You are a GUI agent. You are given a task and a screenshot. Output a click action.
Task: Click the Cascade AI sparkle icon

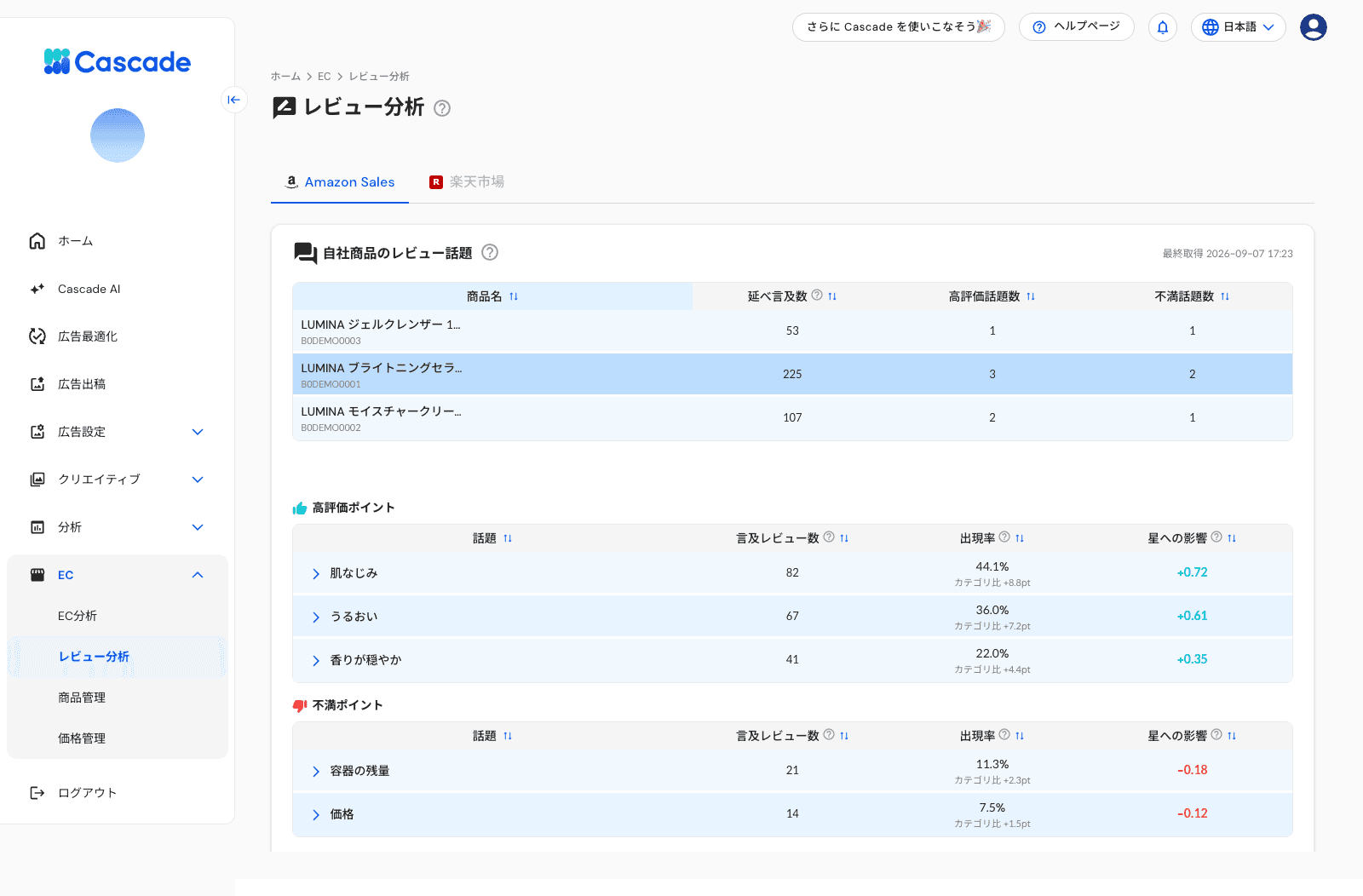37,289
